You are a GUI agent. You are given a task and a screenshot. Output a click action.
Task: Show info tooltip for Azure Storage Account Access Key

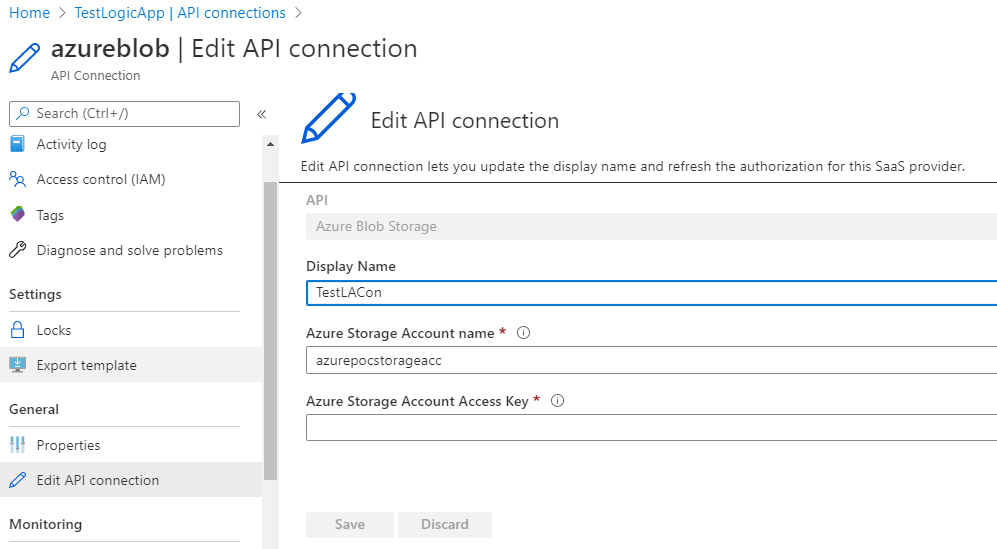(x=558, y=401)
